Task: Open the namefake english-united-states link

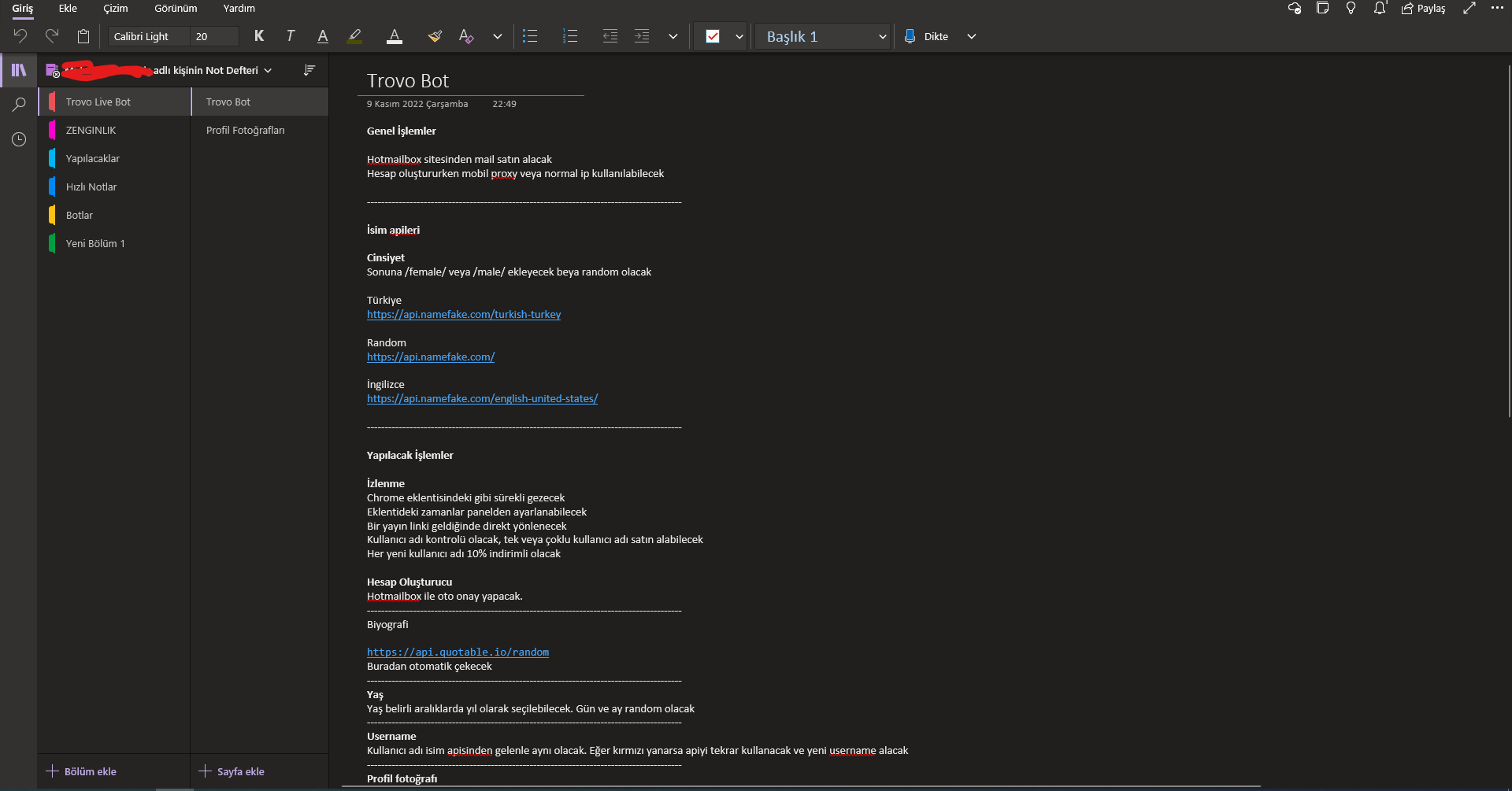Action: [483, 398]
